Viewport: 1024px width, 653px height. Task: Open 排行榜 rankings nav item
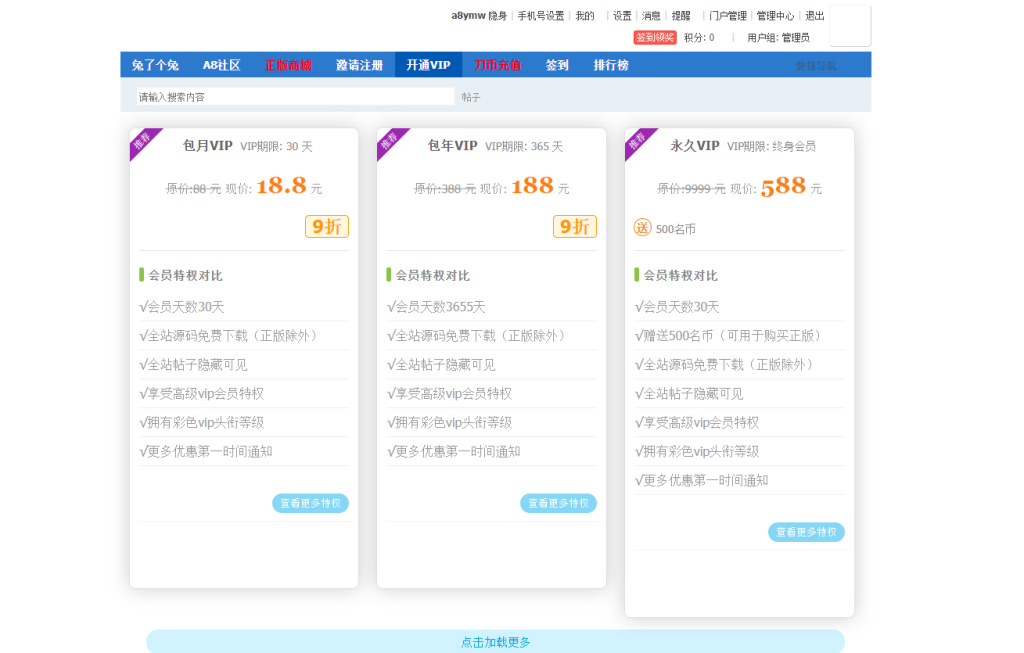[x=611, y=65]
